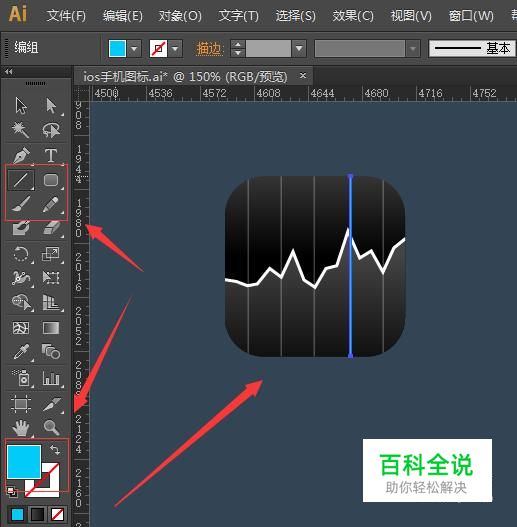
Task: Select the Pen tool
Action: [21, 155]
